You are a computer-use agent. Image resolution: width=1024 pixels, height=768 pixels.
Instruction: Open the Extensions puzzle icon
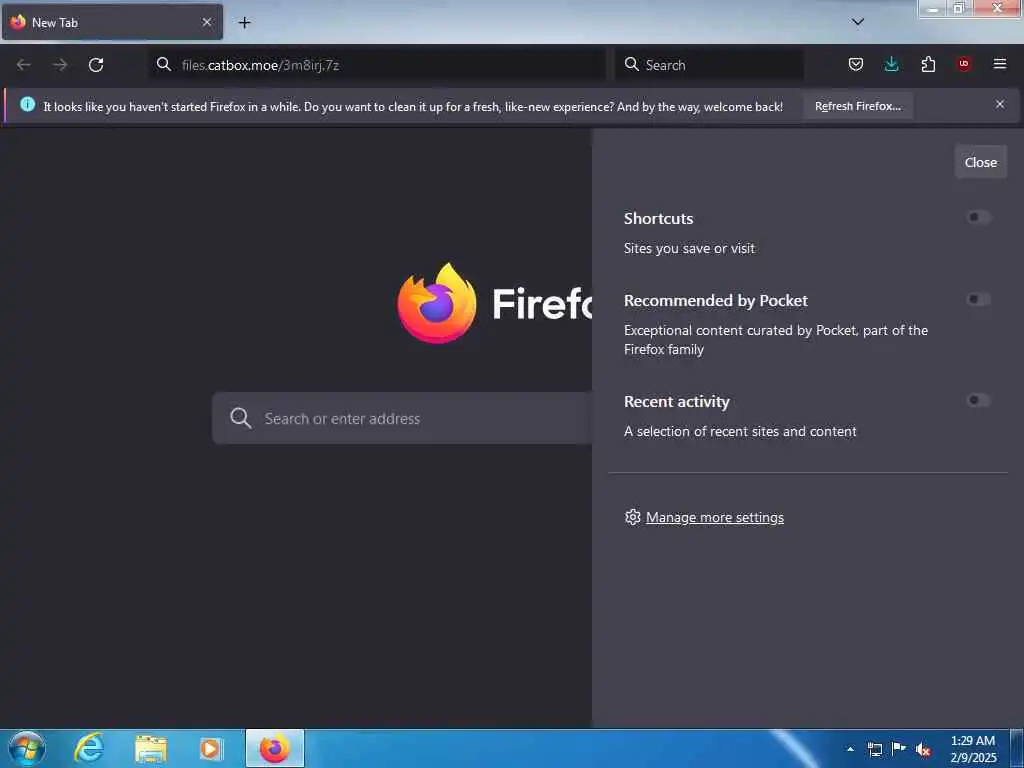(928, 64)
